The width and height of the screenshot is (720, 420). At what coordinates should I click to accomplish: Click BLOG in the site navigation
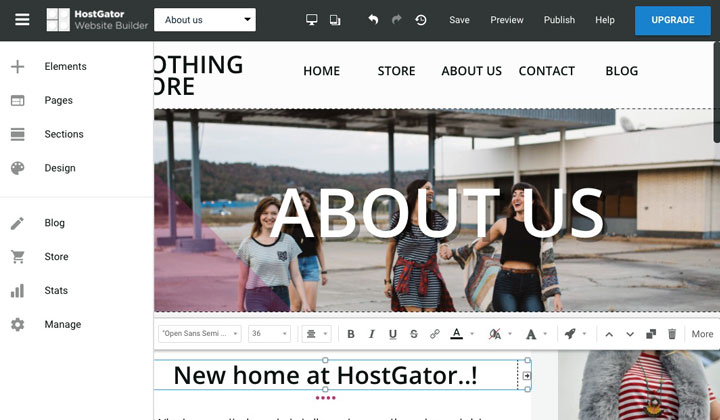[622, 71]
